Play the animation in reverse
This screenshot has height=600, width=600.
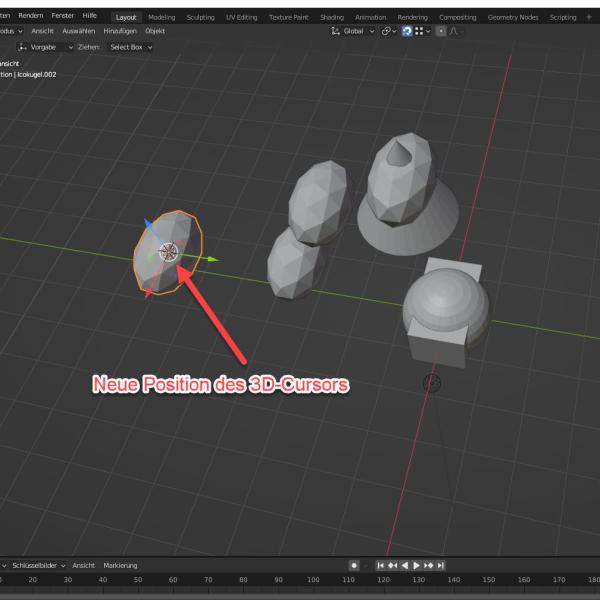click(405, 565)
